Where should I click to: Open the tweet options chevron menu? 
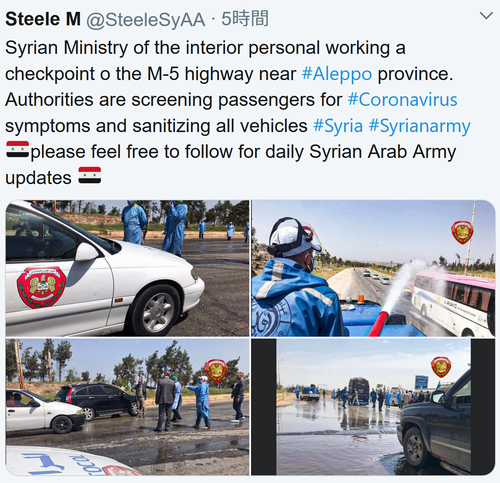point(485,15)
